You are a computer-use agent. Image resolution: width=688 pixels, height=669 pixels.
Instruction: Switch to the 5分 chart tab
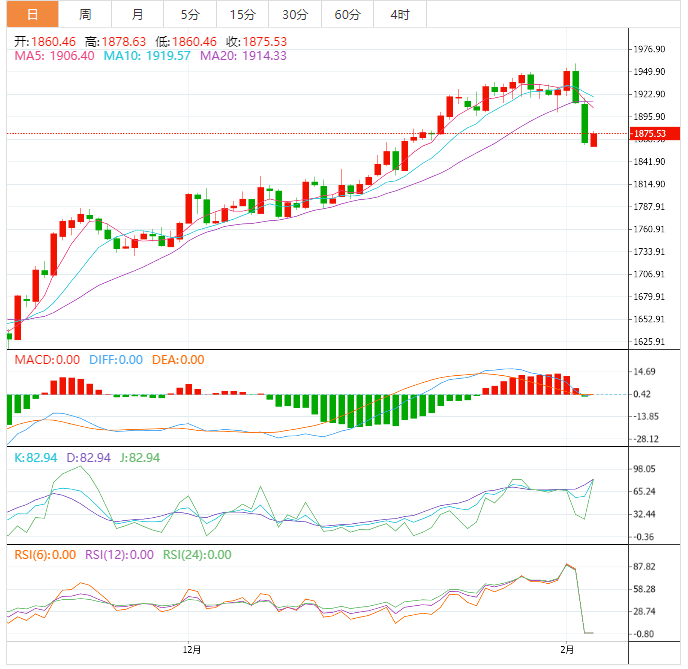189,14
